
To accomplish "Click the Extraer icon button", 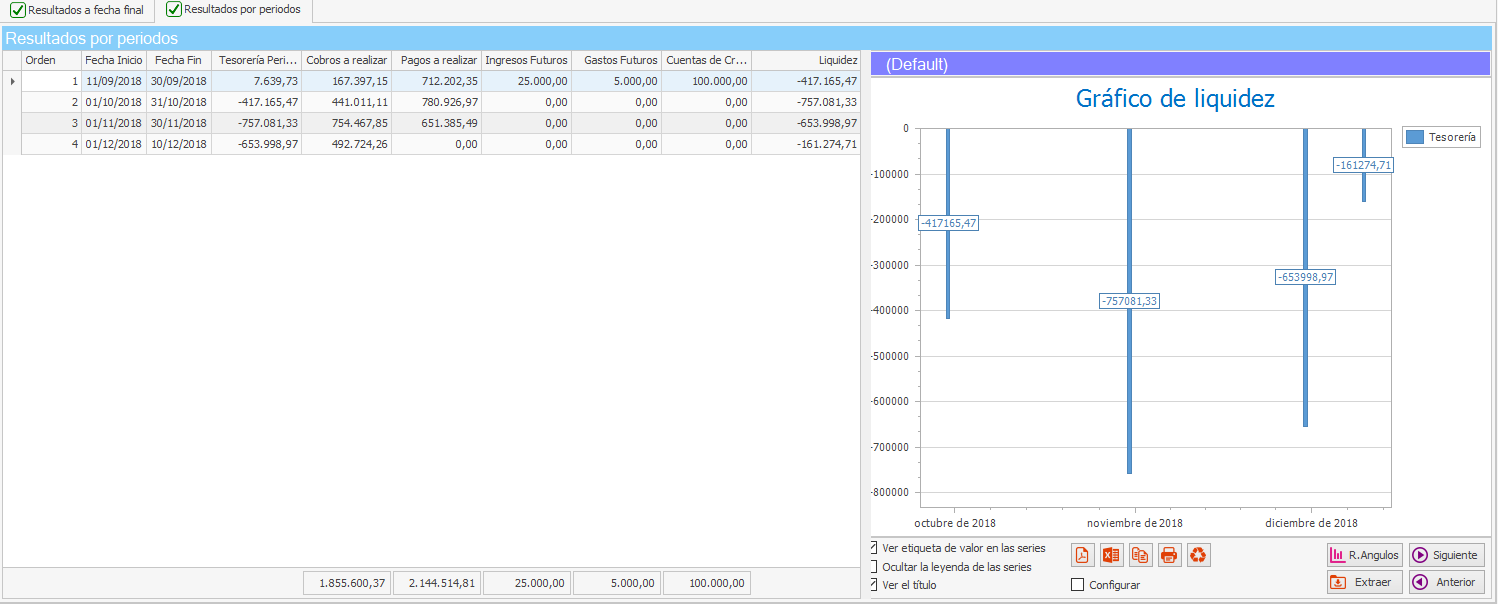I will pos(1364,581).
